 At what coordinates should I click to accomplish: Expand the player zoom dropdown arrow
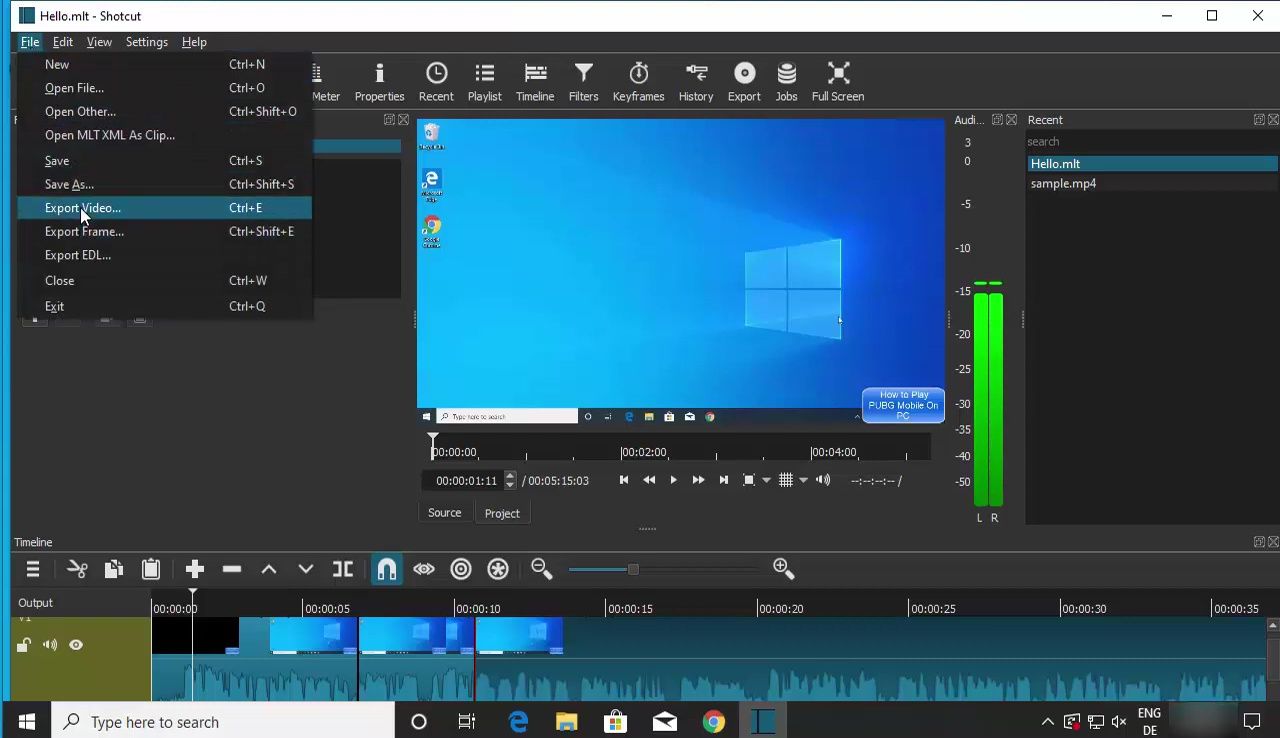coord(767,480)
